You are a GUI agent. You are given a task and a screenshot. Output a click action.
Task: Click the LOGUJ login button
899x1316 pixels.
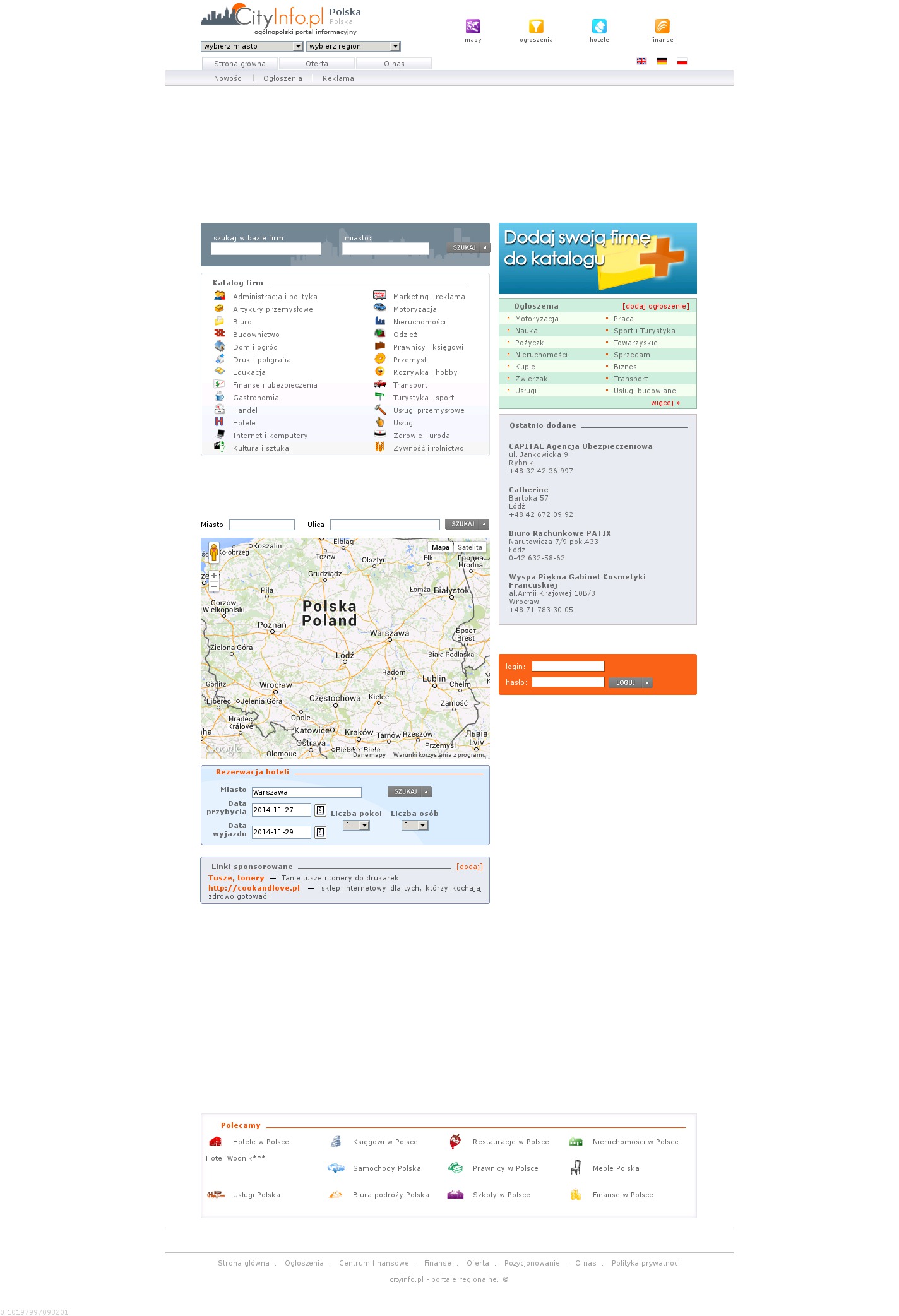click(629, 682)
